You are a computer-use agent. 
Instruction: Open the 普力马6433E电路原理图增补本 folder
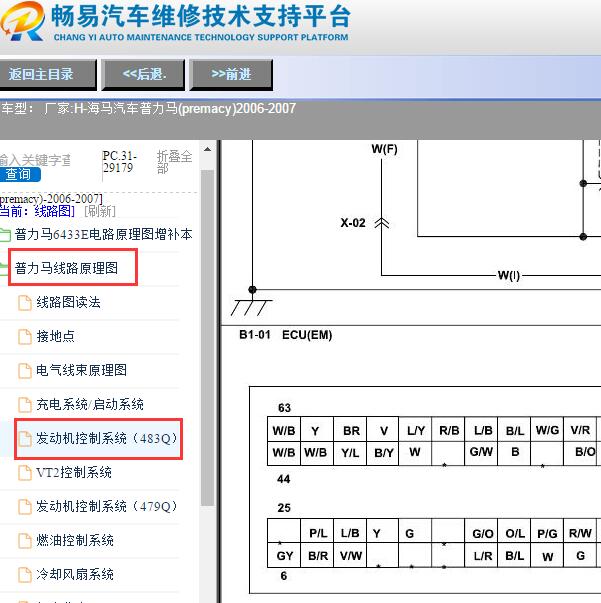click(x=103, y=234)
